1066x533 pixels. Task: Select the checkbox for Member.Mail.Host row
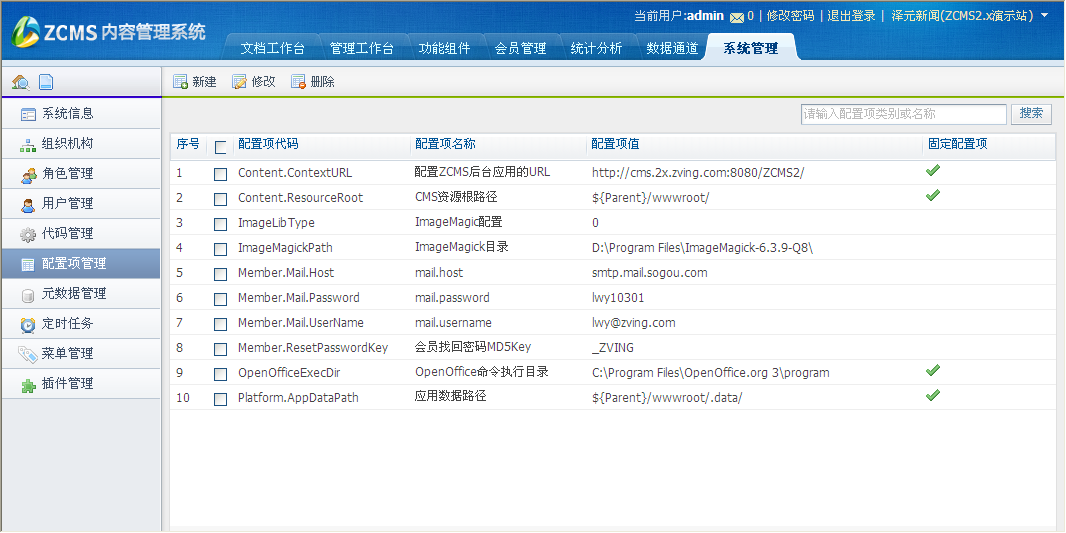(220, 274)
